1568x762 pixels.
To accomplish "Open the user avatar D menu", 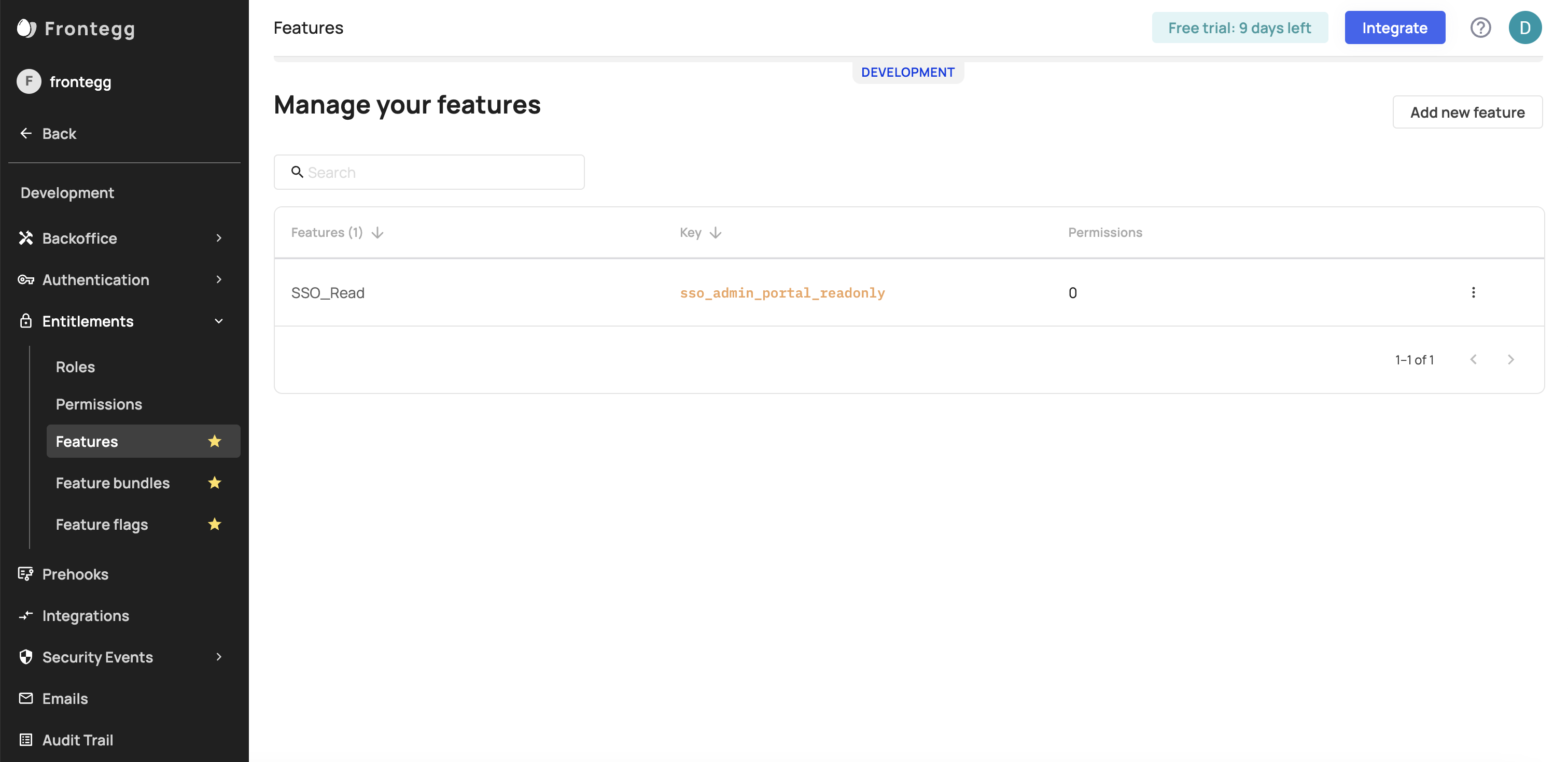I will pos(1525,28).
